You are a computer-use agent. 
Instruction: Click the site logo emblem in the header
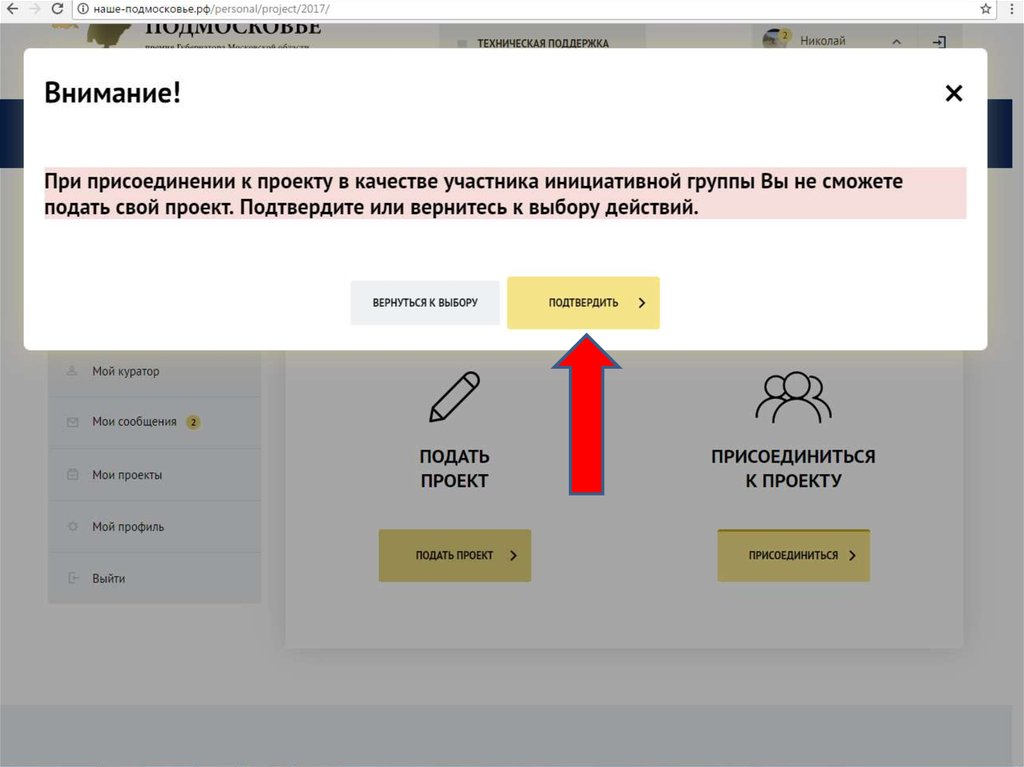(x=108, y=34)
